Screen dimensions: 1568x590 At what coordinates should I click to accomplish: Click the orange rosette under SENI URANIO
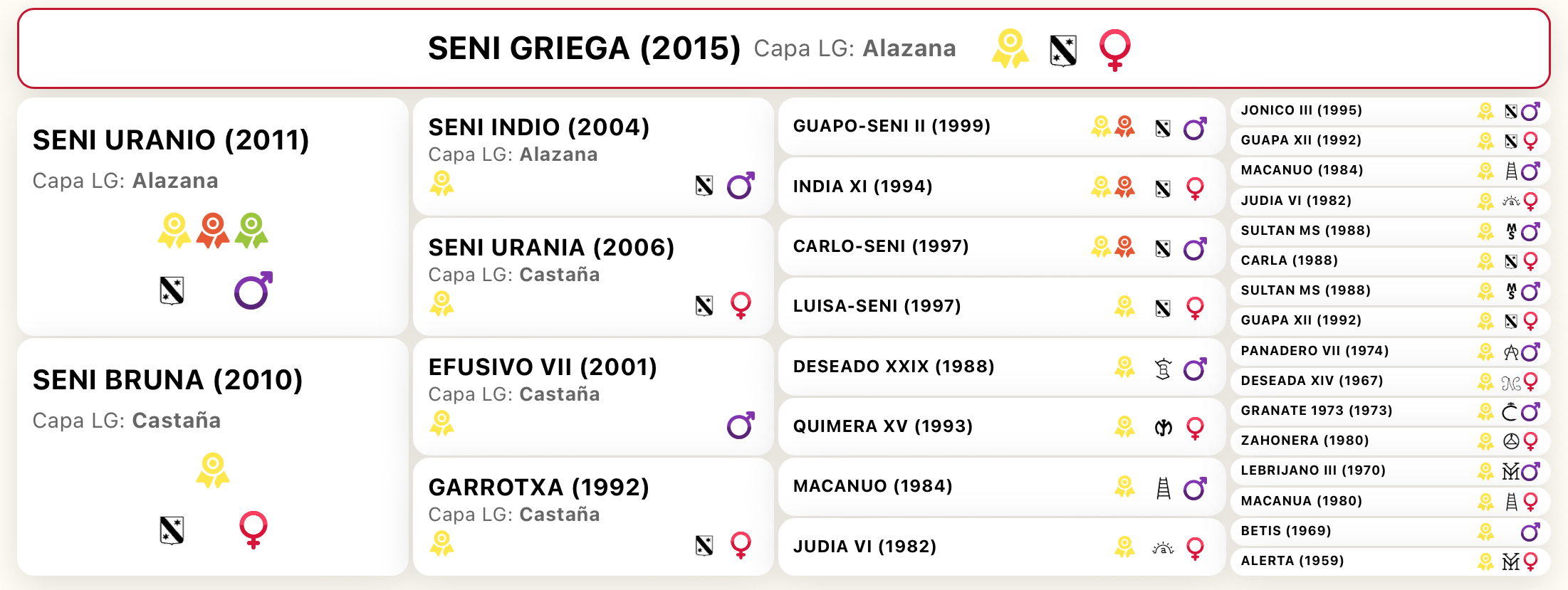[213, 231]
